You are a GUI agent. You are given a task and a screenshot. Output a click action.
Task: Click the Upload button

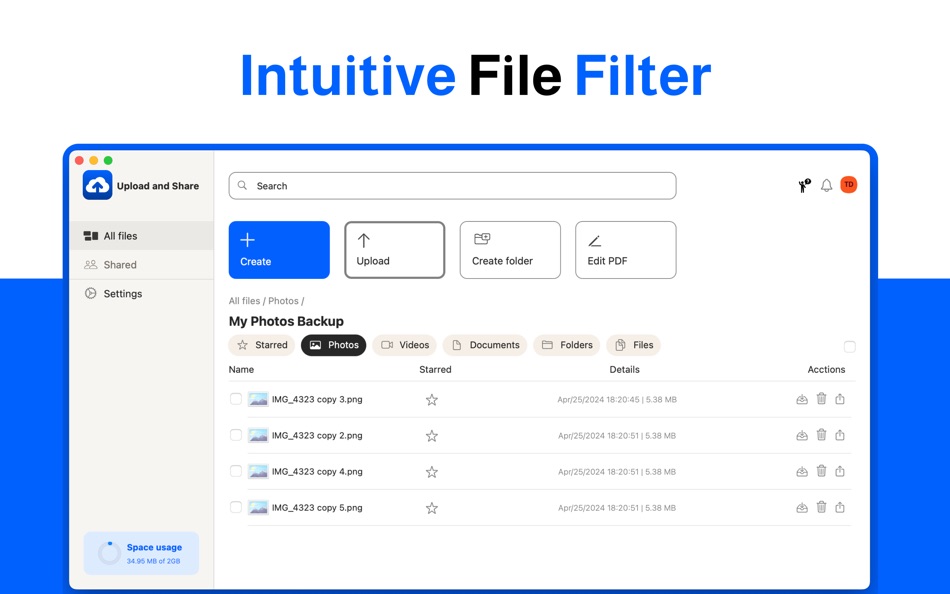pos(394,250)
